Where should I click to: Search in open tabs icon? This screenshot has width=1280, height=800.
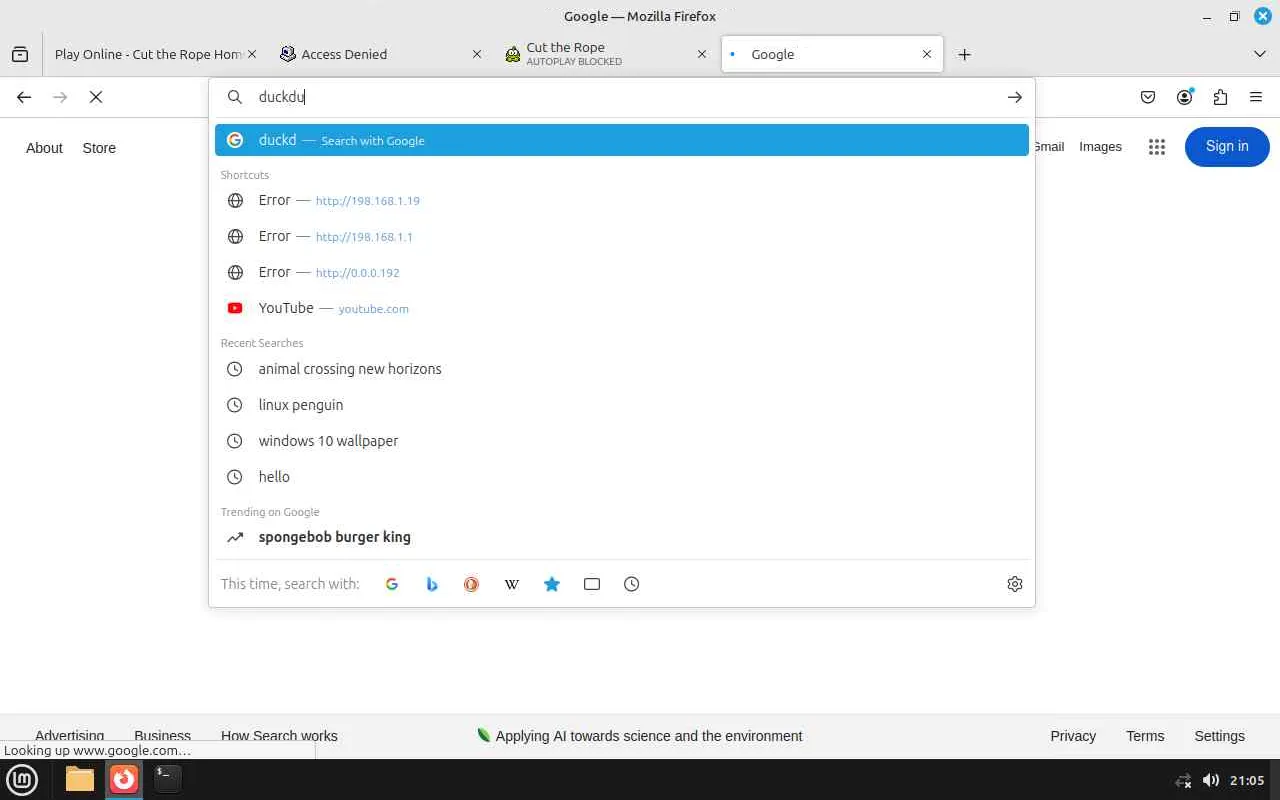click(x=592, y=584)
